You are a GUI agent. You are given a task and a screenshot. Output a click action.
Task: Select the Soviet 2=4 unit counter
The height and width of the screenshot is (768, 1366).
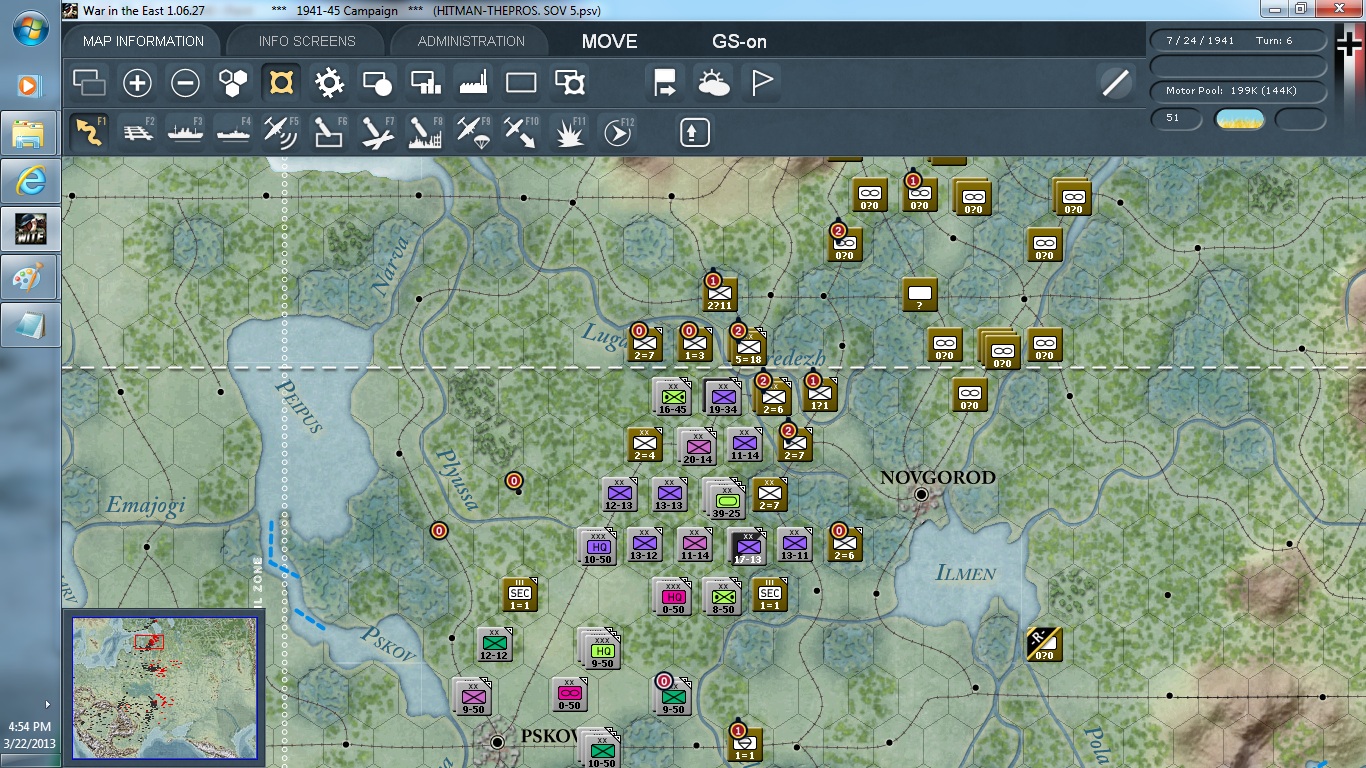(645, 444)
